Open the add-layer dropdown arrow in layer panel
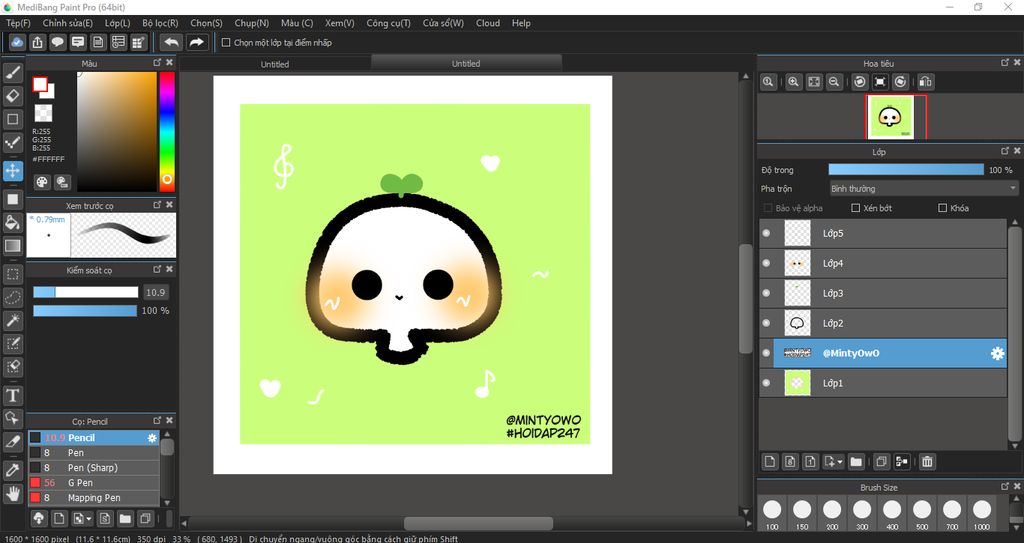1024x543 pixels. click(x=839, y=462)
